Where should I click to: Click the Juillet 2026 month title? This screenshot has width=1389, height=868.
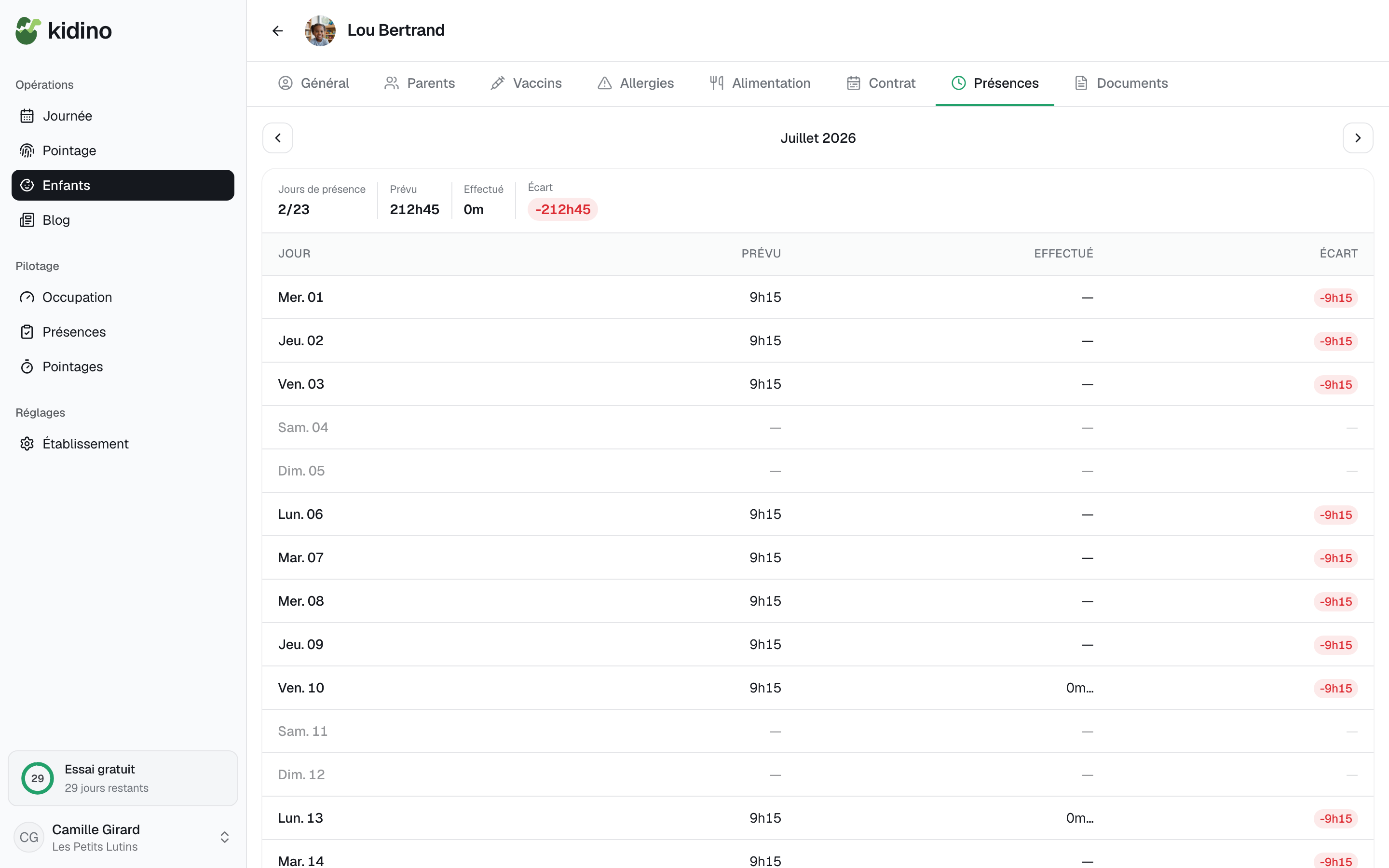818,138
